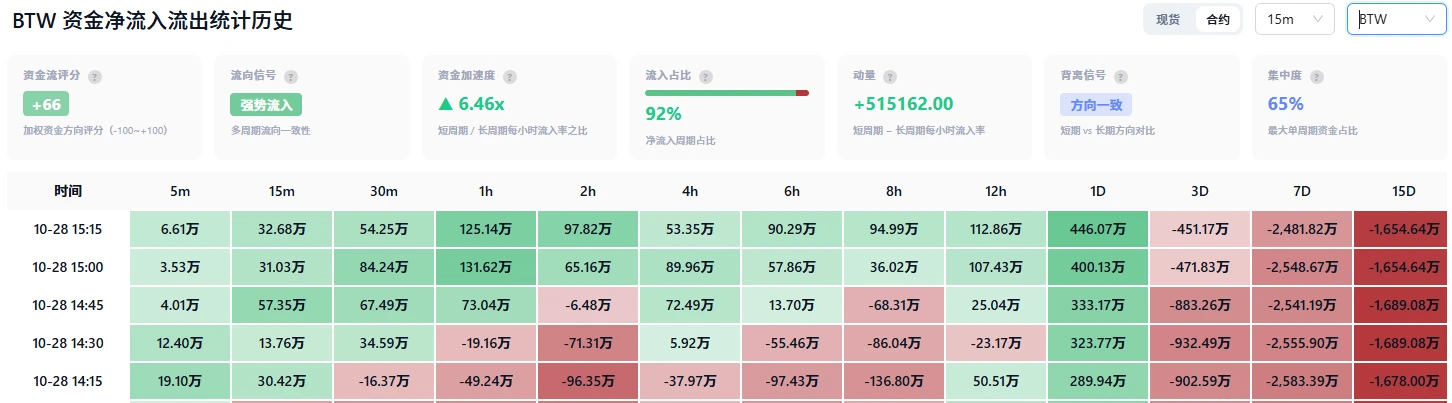Select the 4h column header
The image size is (1452, 403).
[690, 191]
